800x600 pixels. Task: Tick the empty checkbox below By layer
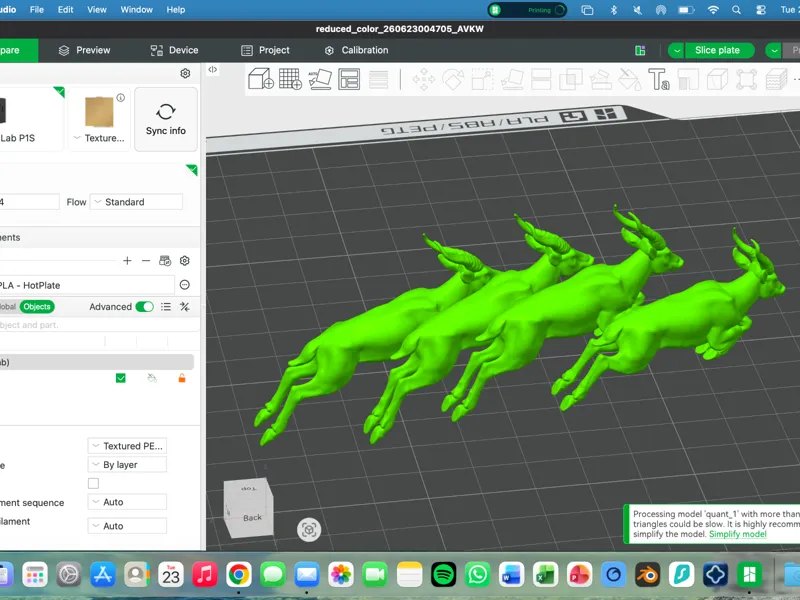point(93,483)
